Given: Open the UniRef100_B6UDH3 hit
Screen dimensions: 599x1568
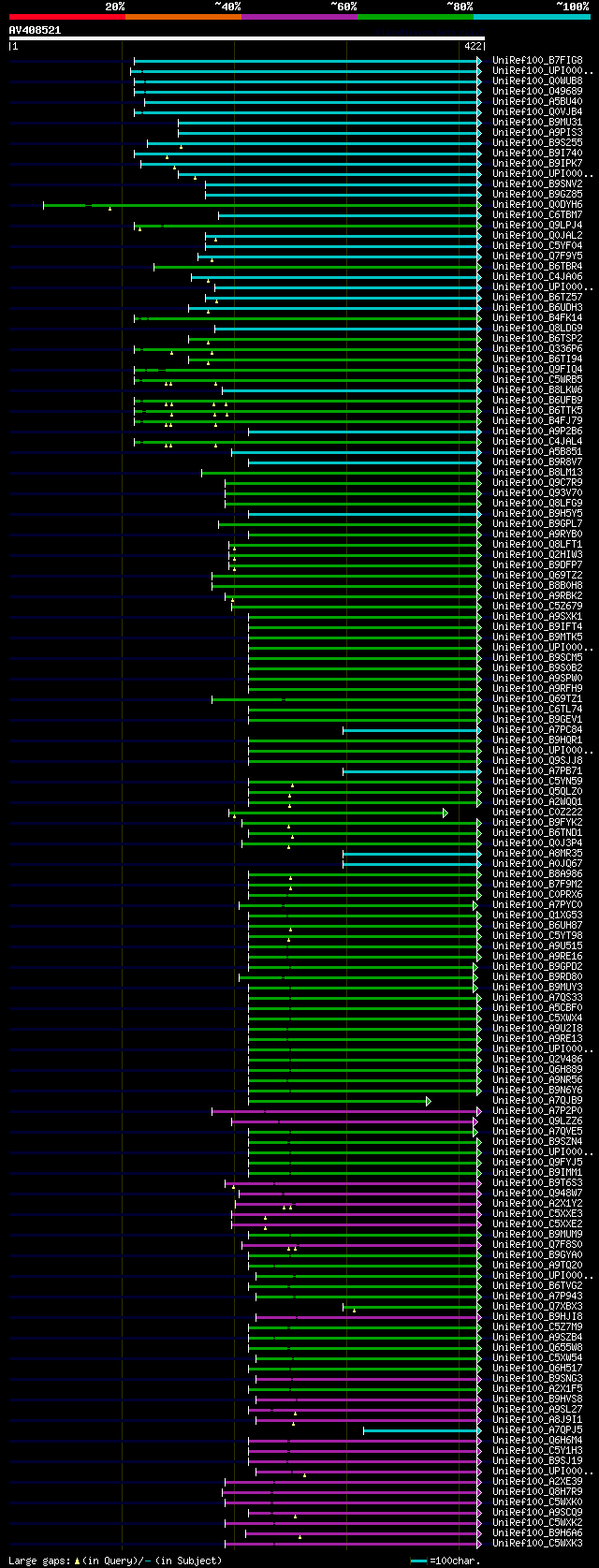Looking at the screenshot, I should pyautogui.click(x=537, y=308).
